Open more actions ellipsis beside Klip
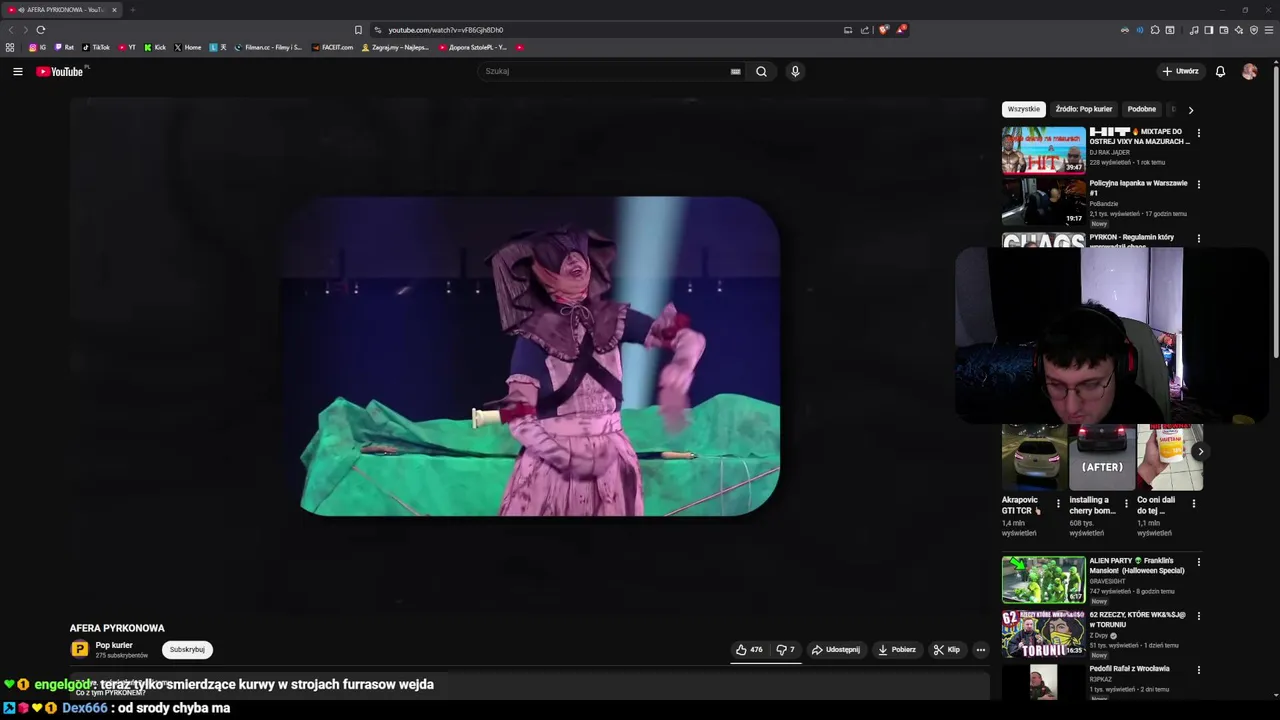The image size is (1280, 720). point(980,649)
